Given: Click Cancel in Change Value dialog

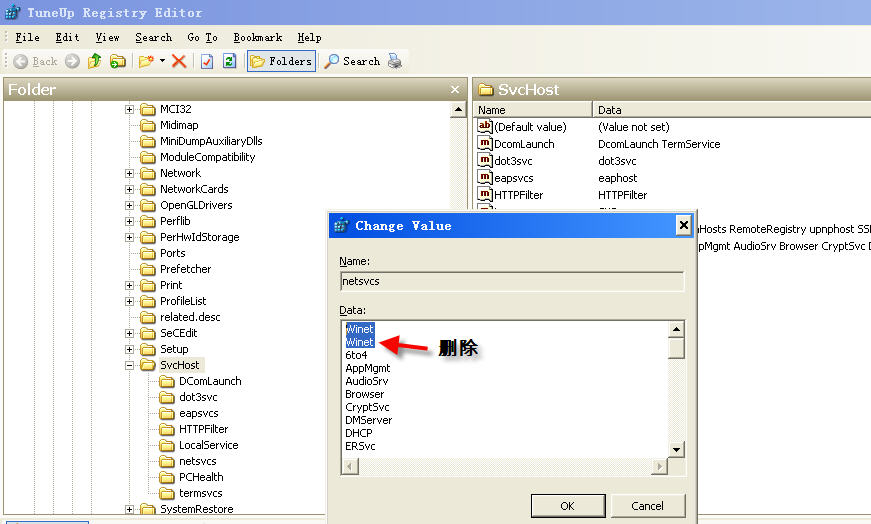Looking at the screenshot, I should pos(648,506).
